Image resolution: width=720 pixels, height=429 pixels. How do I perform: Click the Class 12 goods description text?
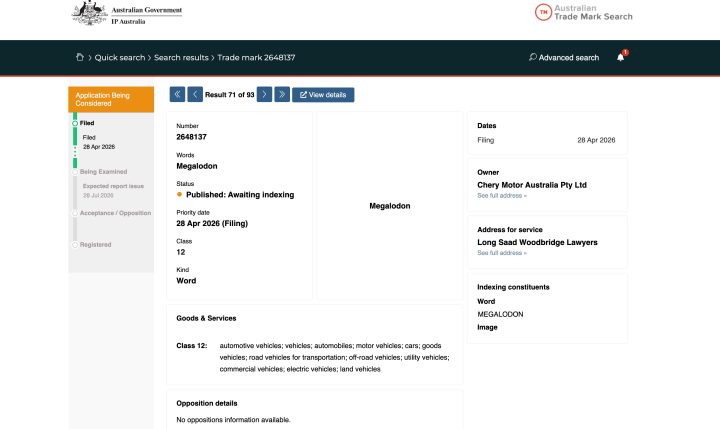(334, 357)
